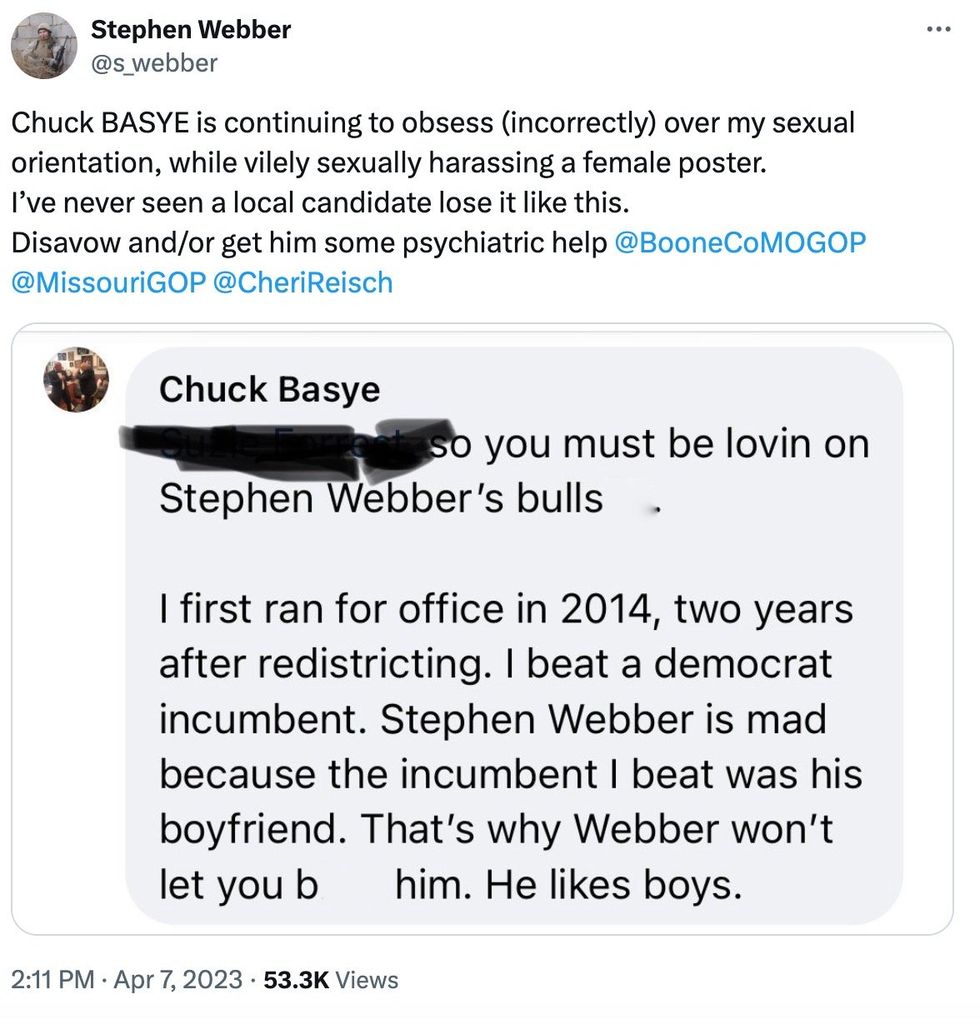View the 53.3K Views count
The width and height of the screenshot is (980, 1019).
pos(330,980)
